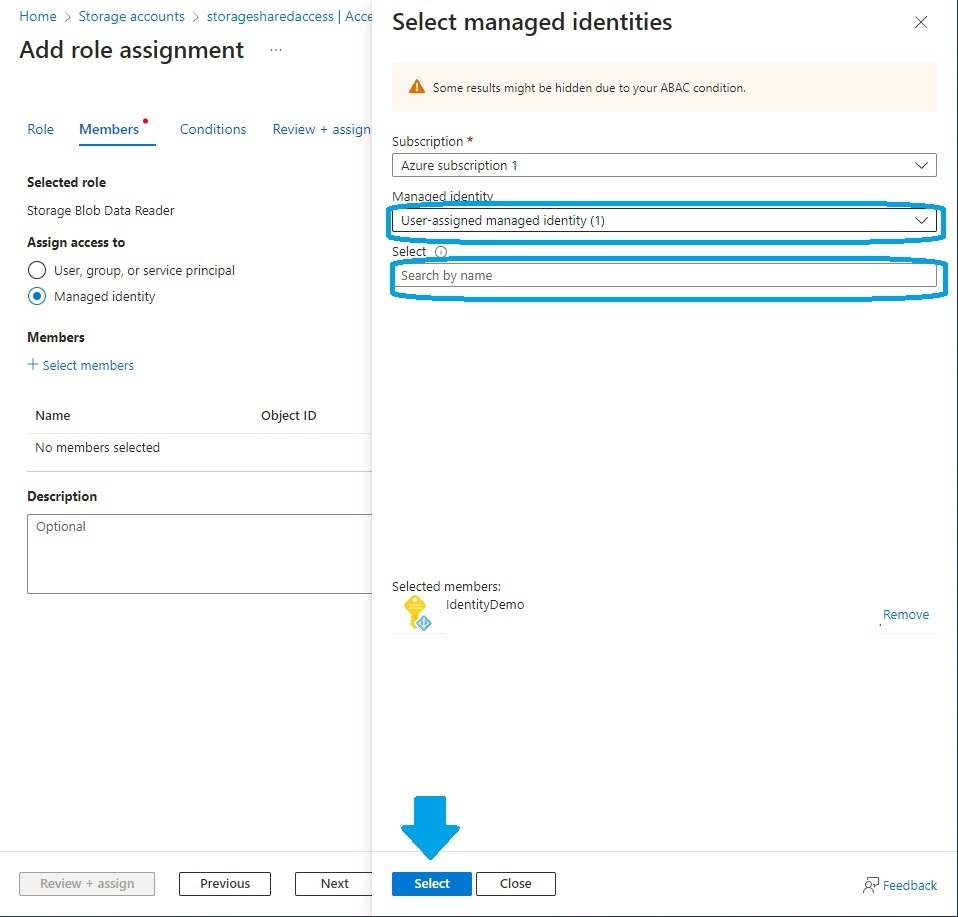Viewport: 958px width, 917px height.
Task: Focus the Search by name field
Action: pos(664,276)
